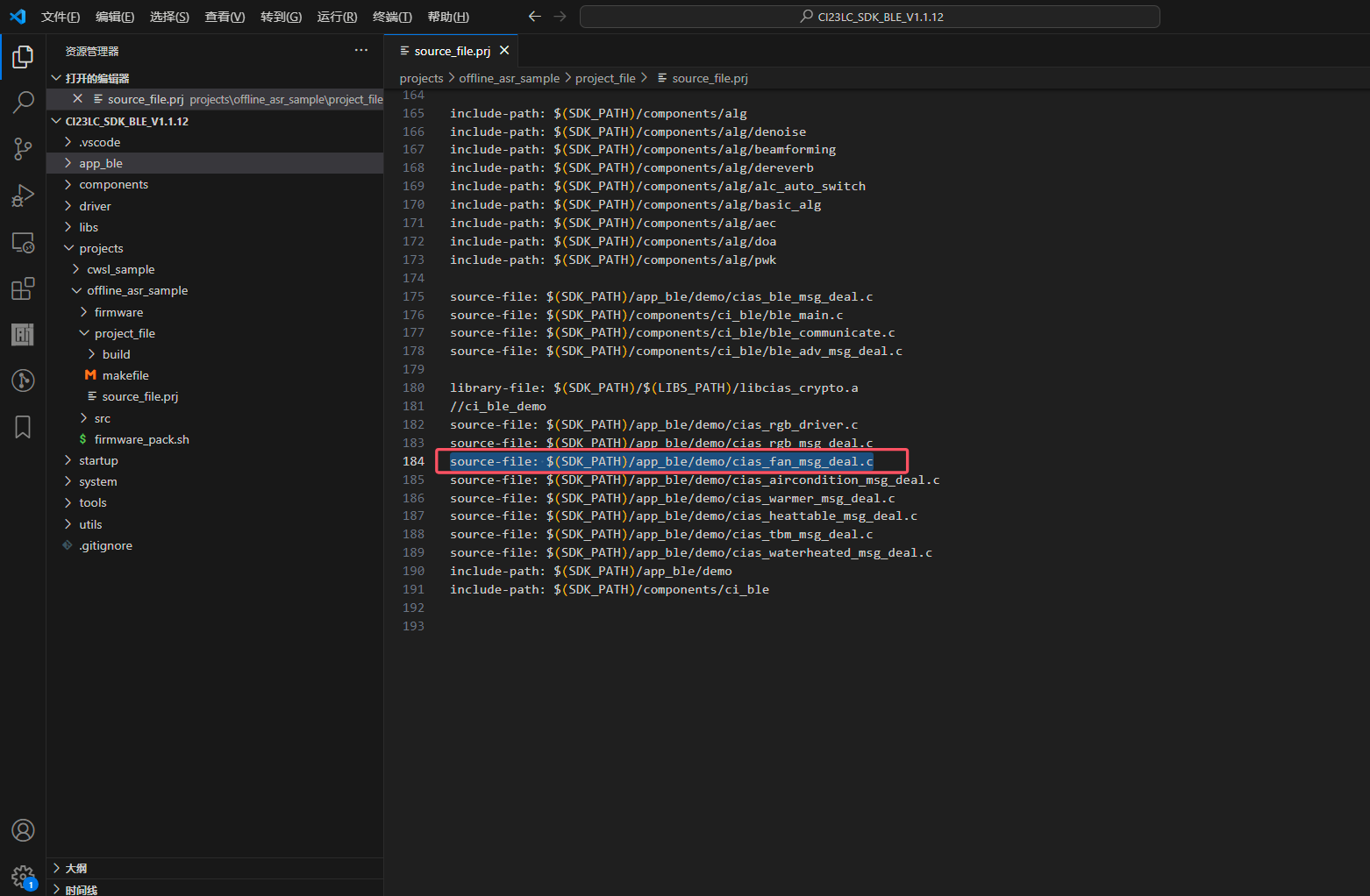Click the offline_asr_sample breadcrumb segment
Viewport: 1370px width, 896px height.
tap(510, 78)
